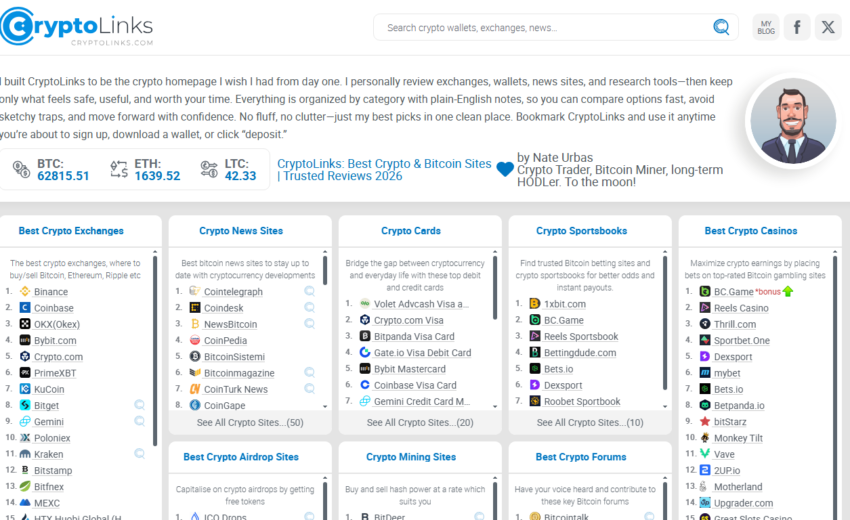Open Crypto News Sites category heading

pyautogui.click(x=241, y=230)
